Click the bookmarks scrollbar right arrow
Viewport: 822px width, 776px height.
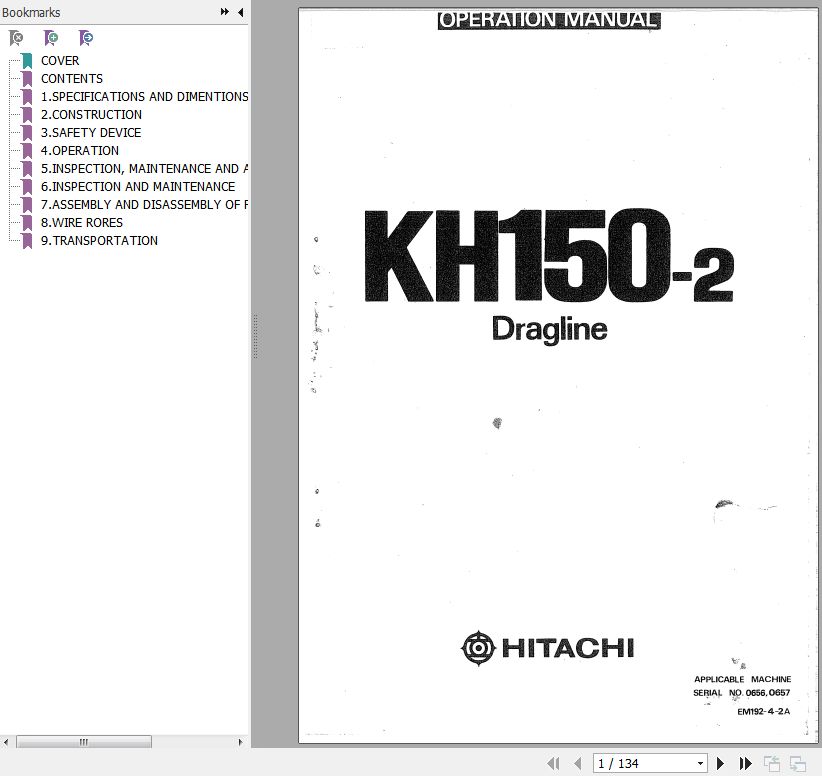pos(241,742)
